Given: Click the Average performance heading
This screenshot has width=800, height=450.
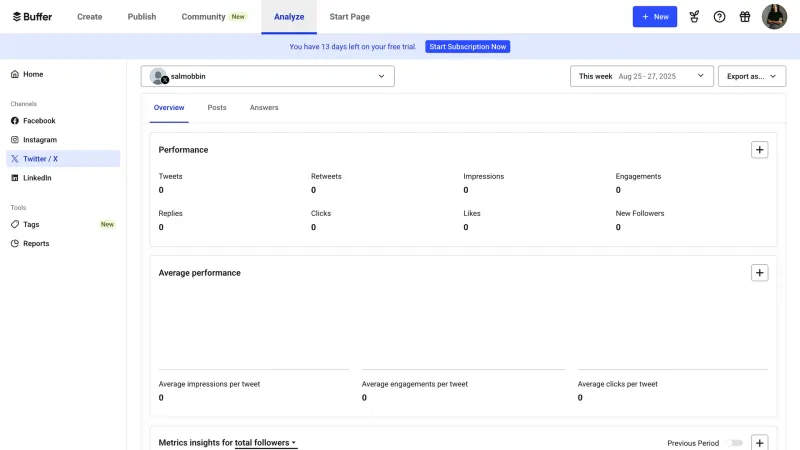Looking at the screenshot, I should (199, 273).
